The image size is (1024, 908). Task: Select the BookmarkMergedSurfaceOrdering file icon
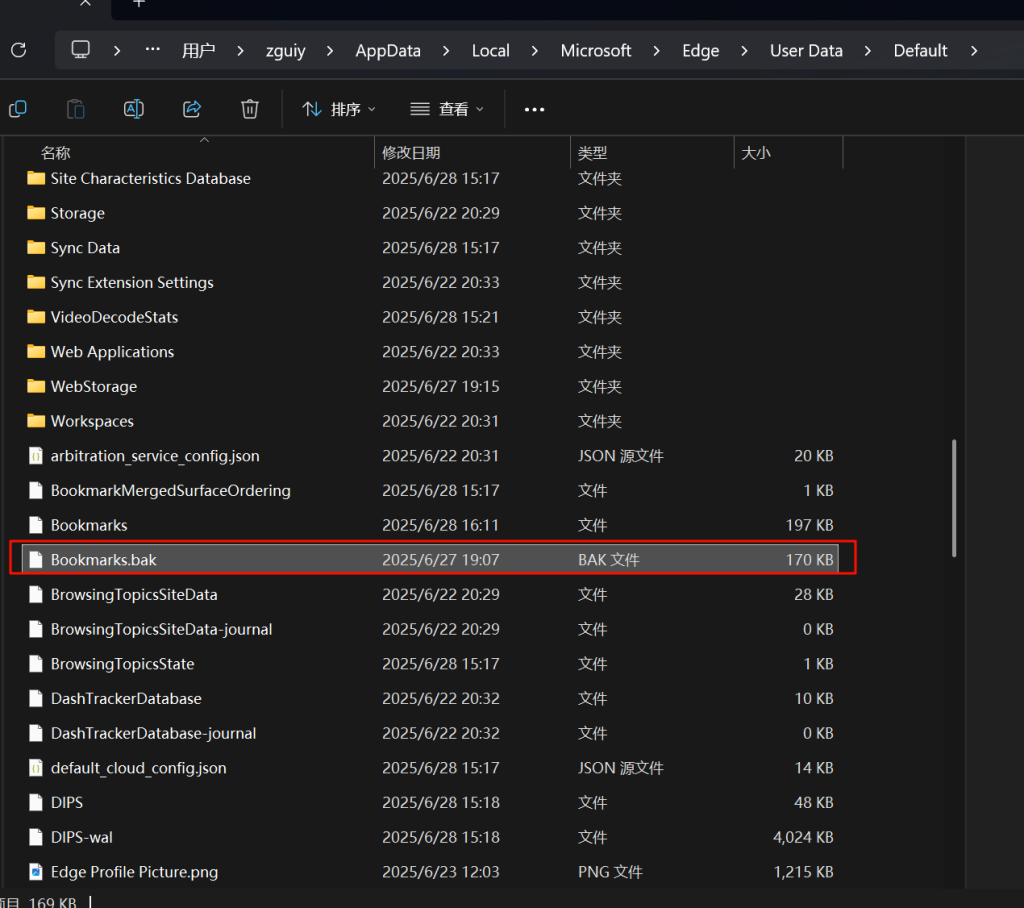point(36,491)
